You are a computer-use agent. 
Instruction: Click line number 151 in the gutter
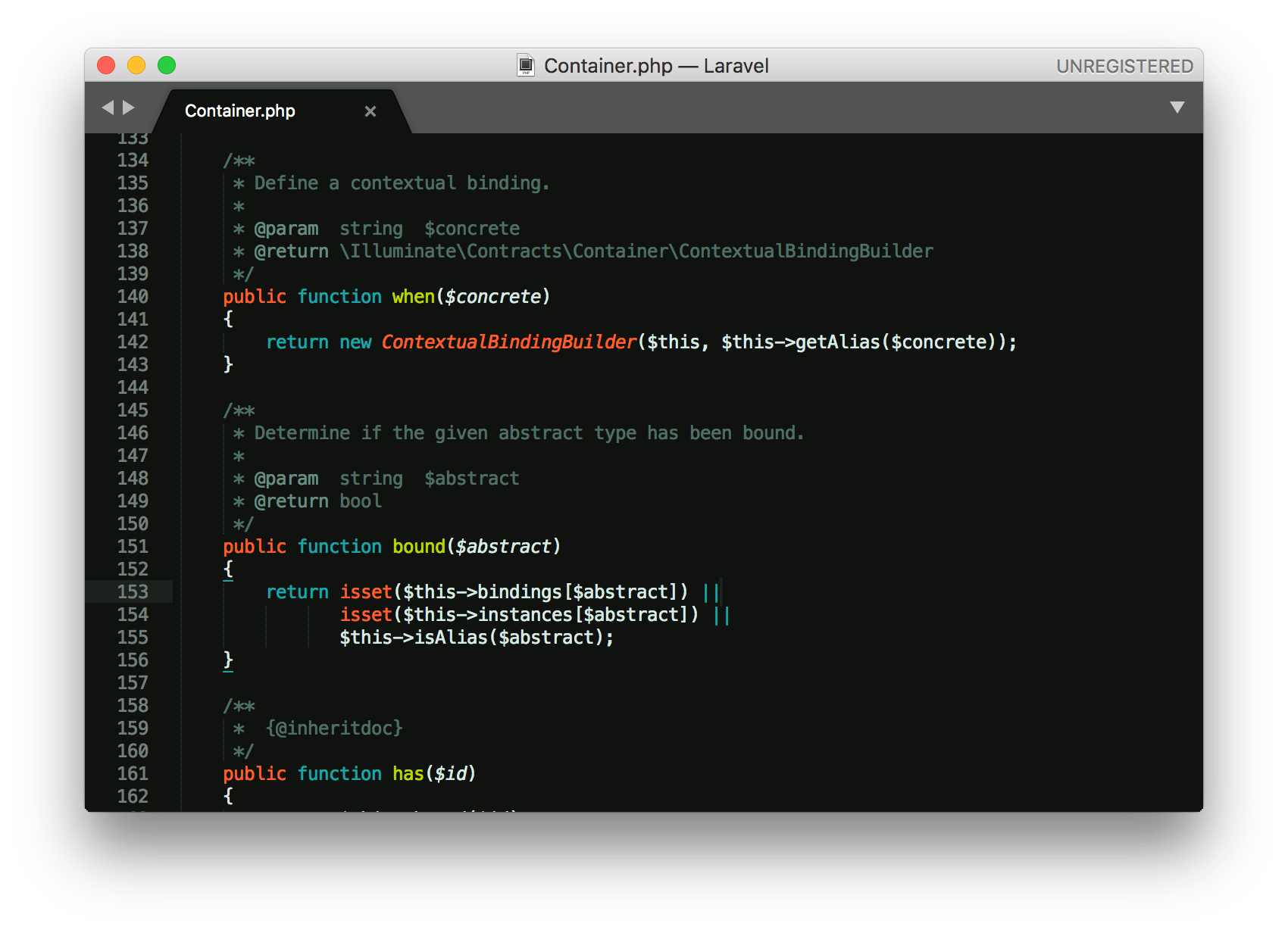click(133, 546)
